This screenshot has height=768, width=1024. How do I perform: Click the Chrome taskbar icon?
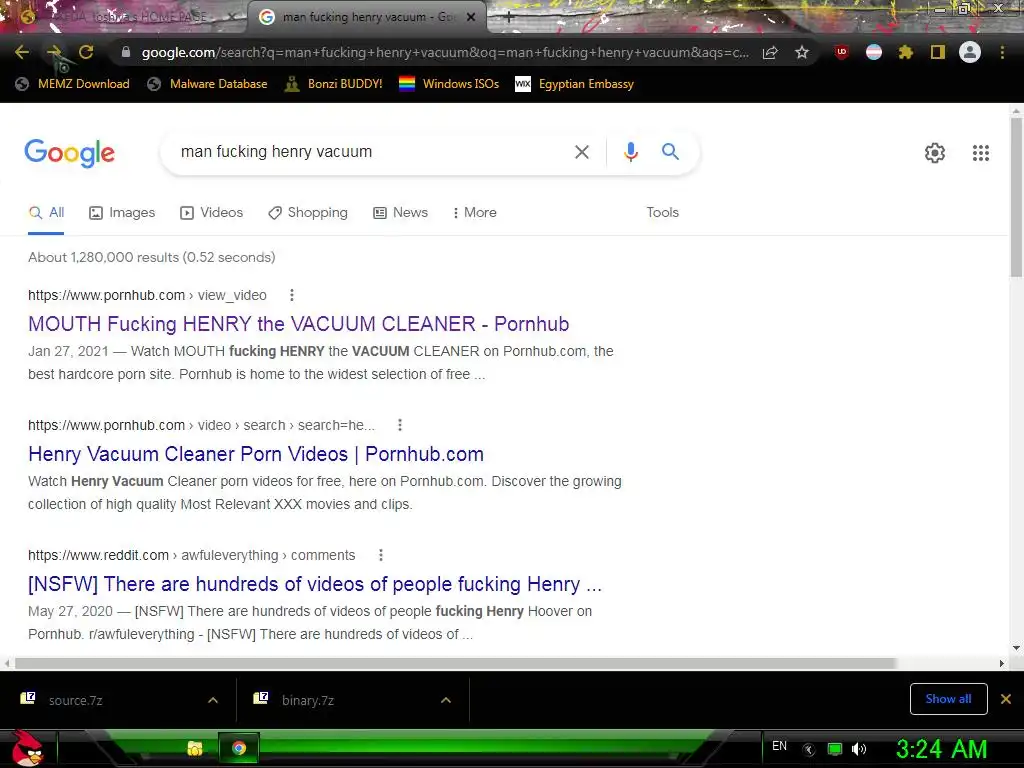pyautogui.click(x=239, y=748)
